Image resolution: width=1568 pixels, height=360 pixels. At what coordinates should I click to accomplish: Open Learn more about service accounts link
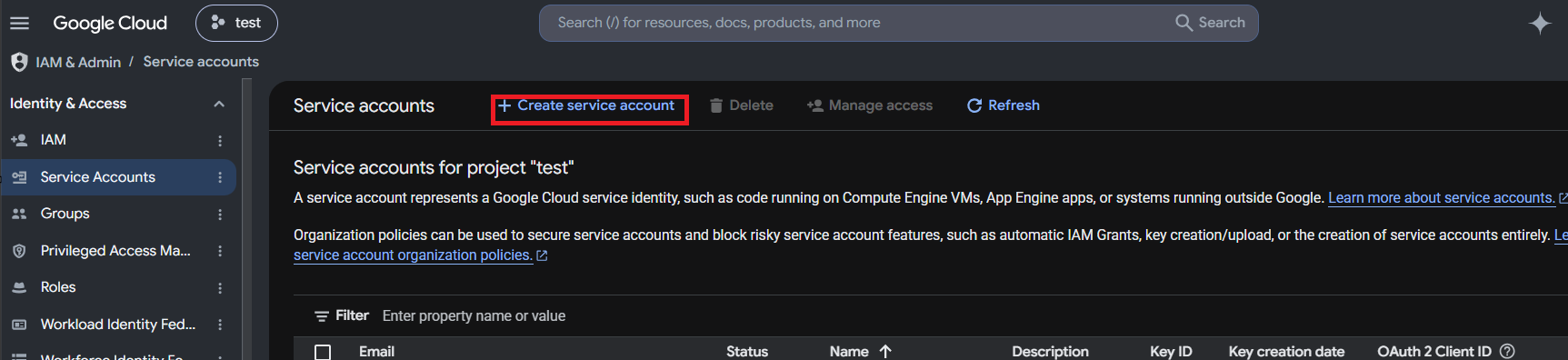point(1442,198)
